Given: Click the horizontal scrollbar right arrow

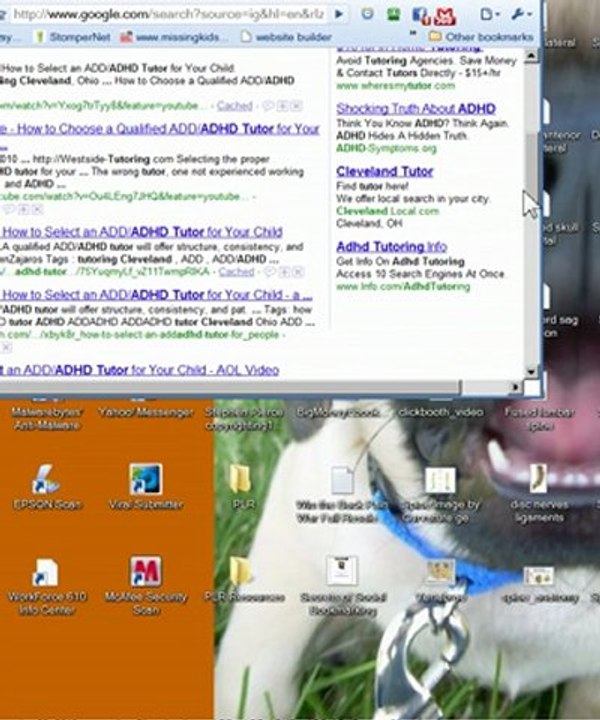Looking at the screenshot, I should pos(515,388).
